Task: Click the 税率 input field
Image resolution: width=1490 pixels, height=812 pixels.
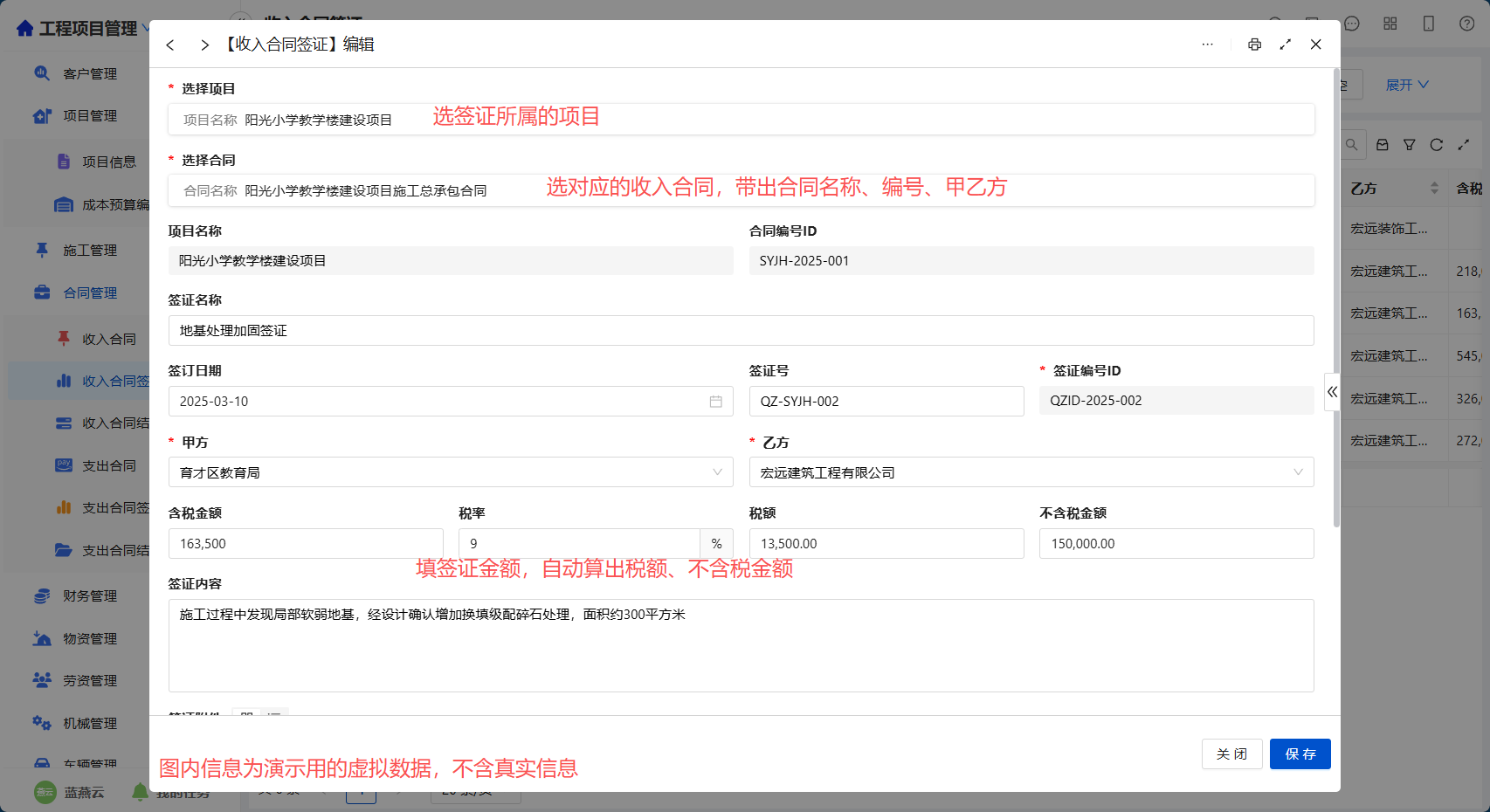Action: pyautogui.click(x=579, y=544)
